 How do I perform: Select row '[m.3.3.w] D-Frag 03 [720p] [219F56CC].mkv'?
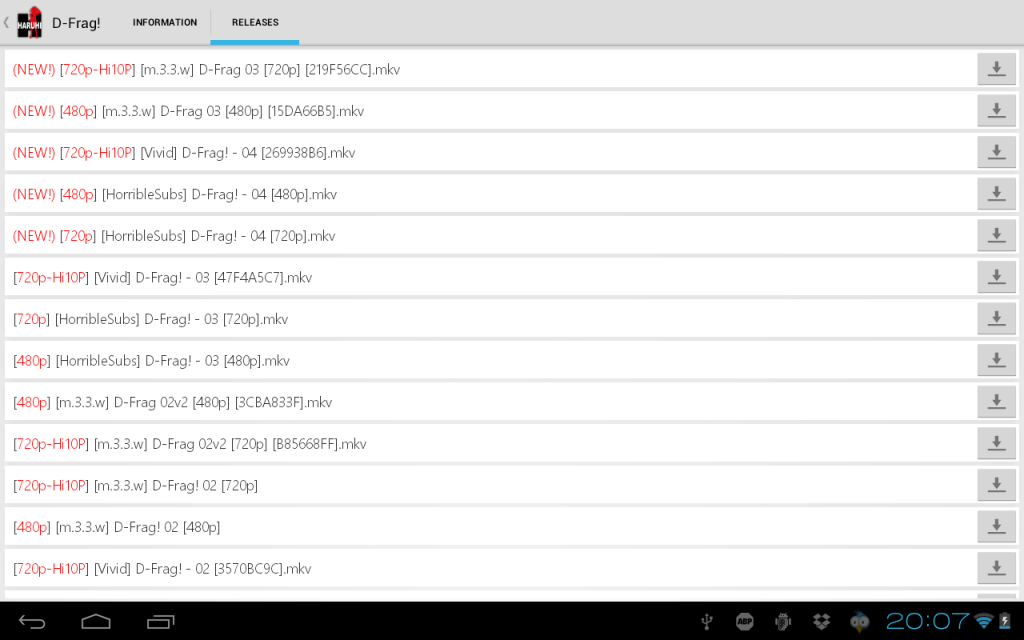pyautogui.click(x=490, y=69)
